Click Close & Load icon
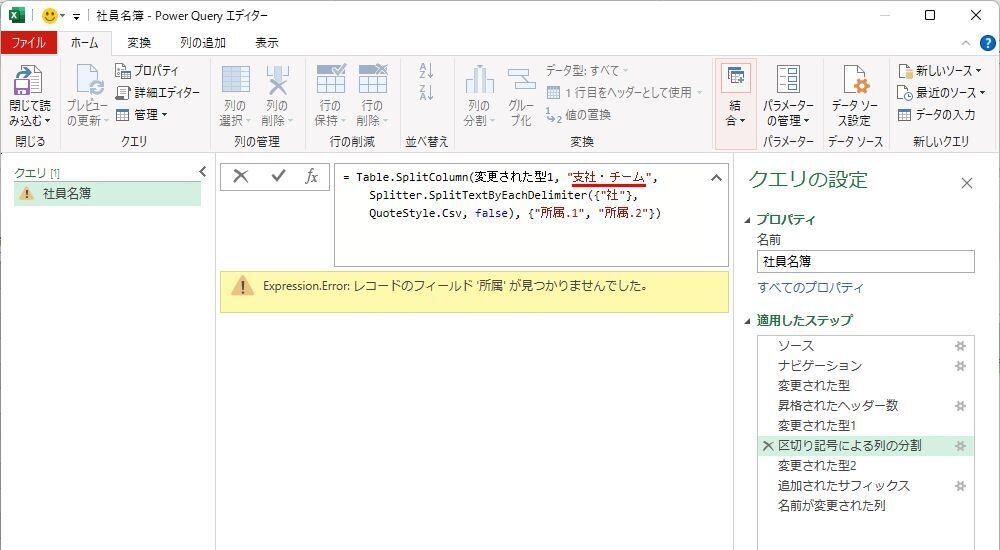The image size is (1000, 550). coord(28,80)
